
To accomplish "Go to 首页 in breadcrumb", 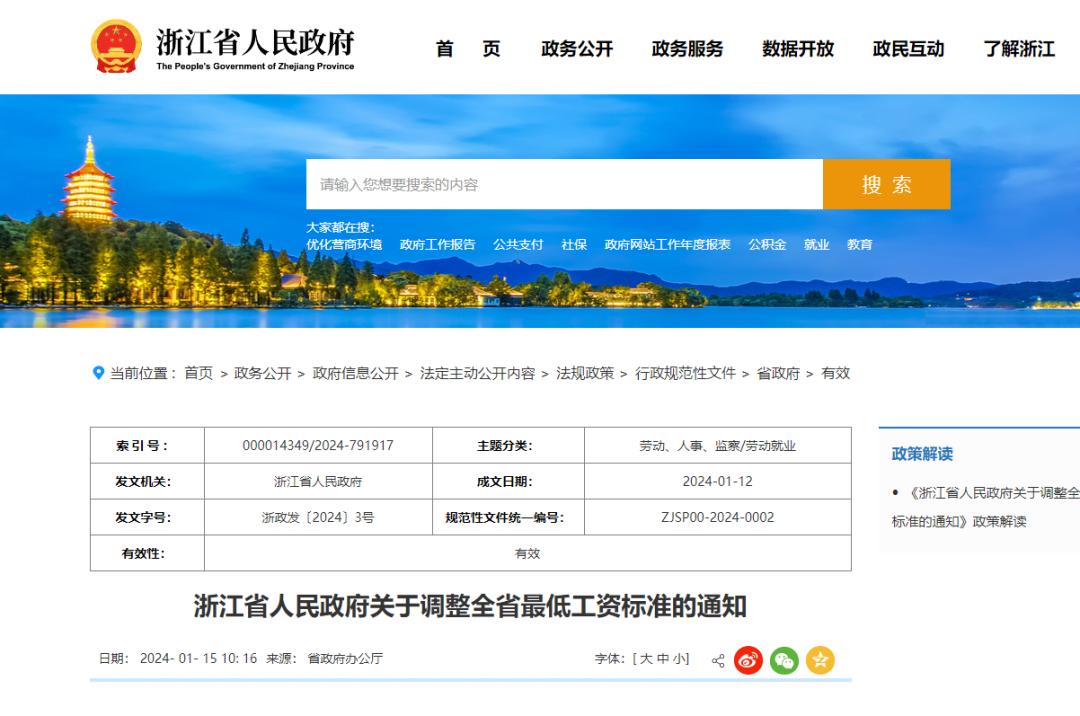I will pos(198,373).
